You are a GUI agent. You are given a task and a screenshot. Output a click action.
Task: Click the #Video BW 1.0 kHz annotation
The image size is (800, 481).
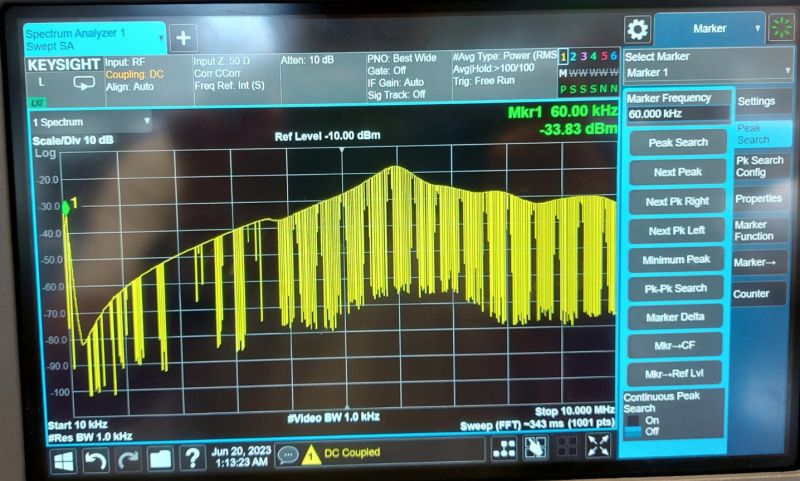tap(333, 417)
